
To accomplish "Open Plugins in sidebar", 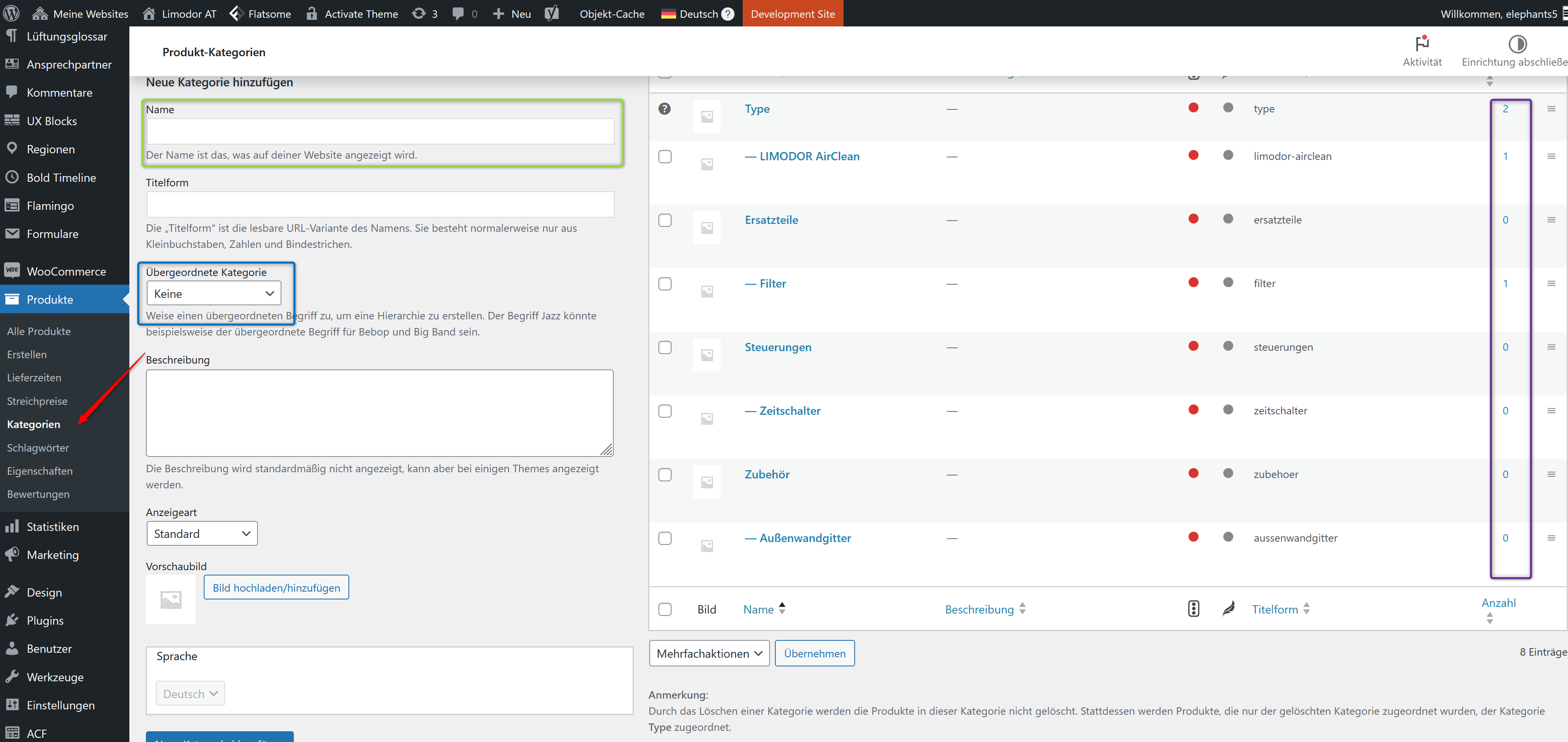I will tap(45, 620).
